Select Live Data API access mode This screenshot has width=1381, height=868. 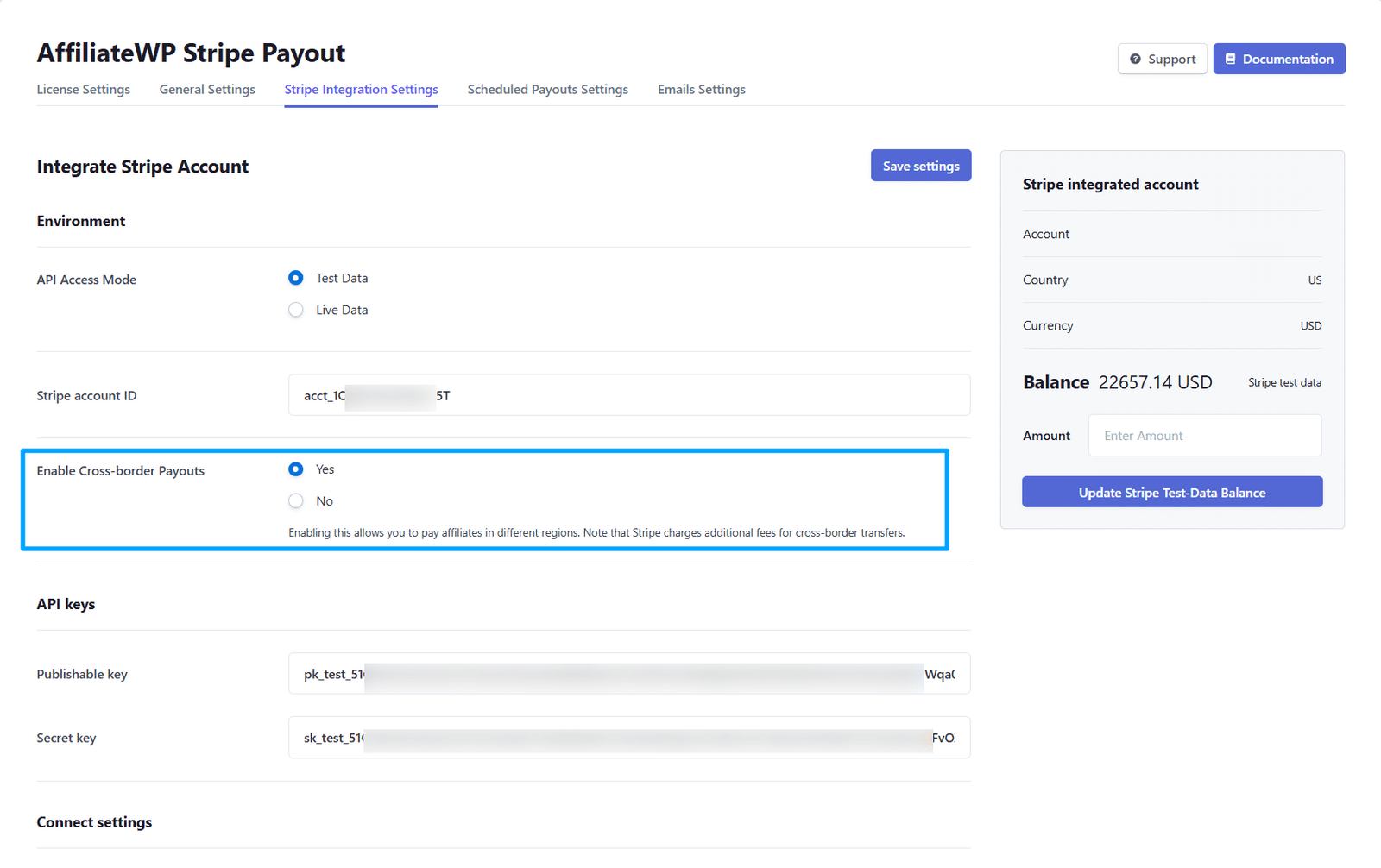[296, 310]
